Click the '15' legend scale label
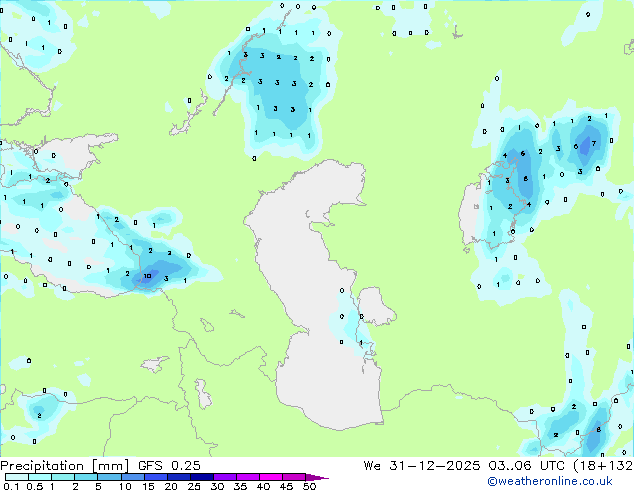The image size is (634, 490). pos(148,486)
